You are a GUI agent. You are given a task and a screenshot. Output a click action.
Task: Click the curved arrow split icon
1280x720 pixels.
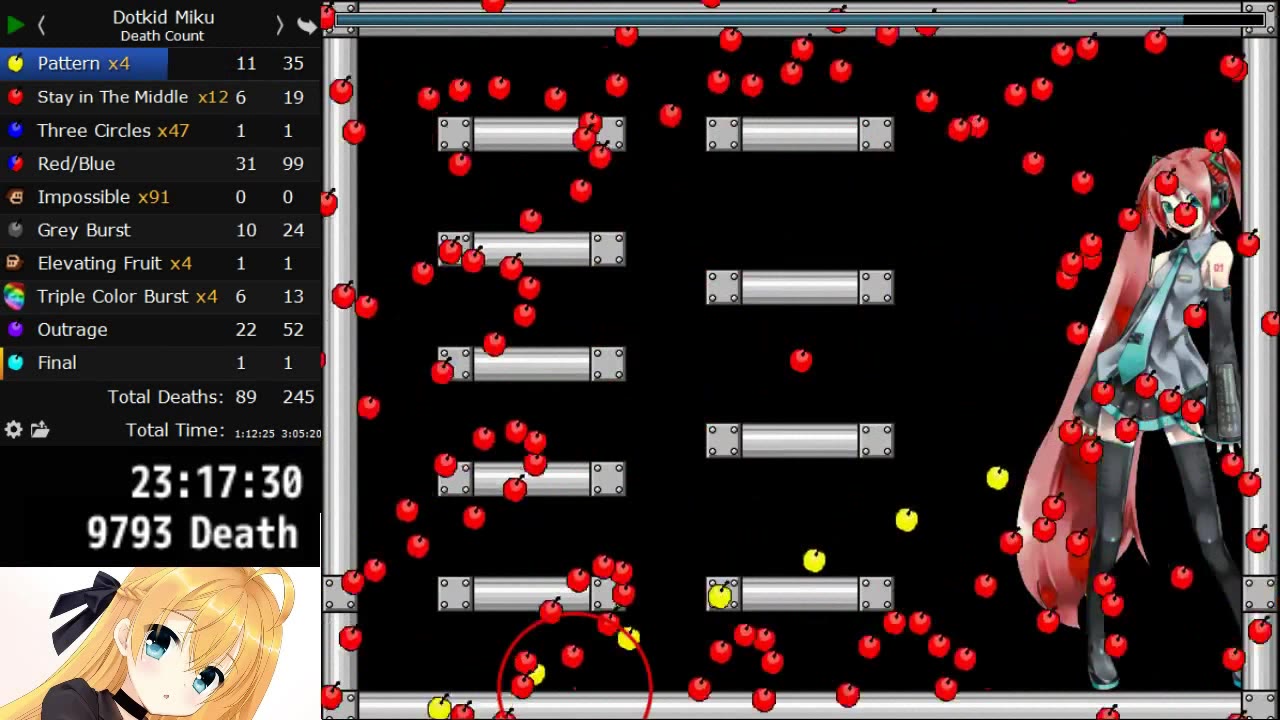(x=306, y=25)
